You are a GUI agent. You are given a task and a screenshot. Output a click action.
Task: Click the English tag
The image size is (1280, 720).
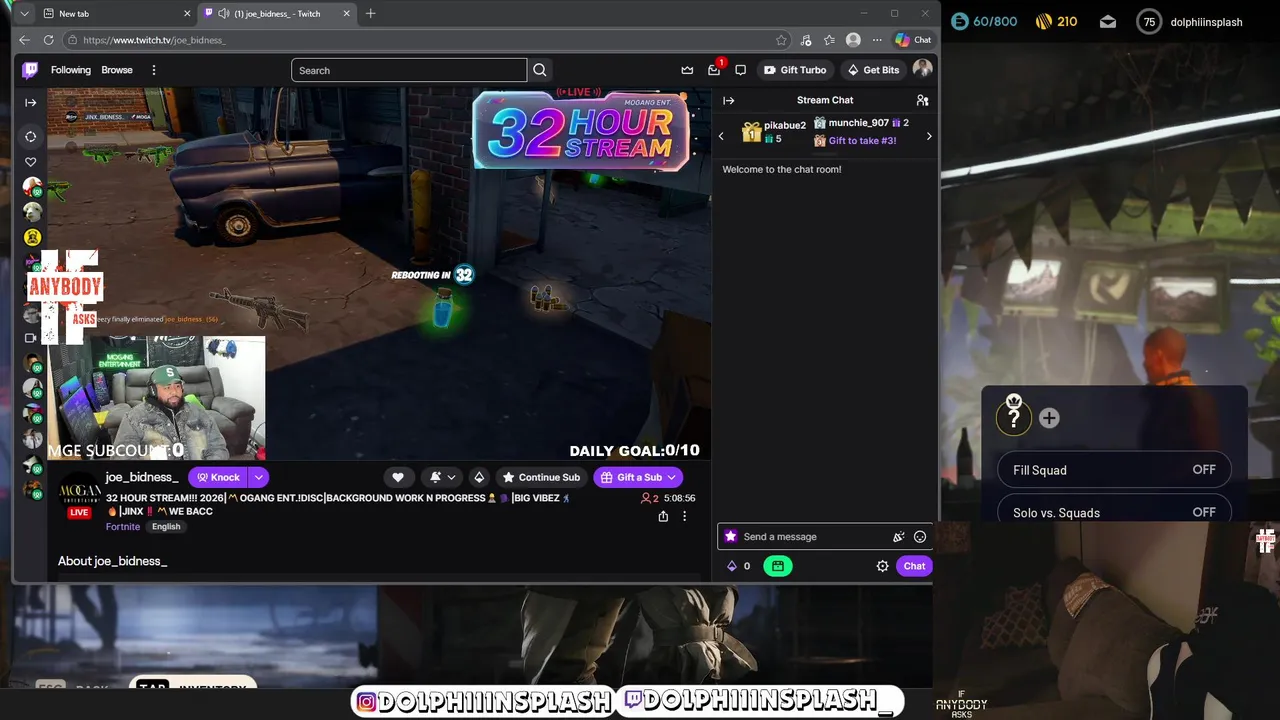pos(166,527)
